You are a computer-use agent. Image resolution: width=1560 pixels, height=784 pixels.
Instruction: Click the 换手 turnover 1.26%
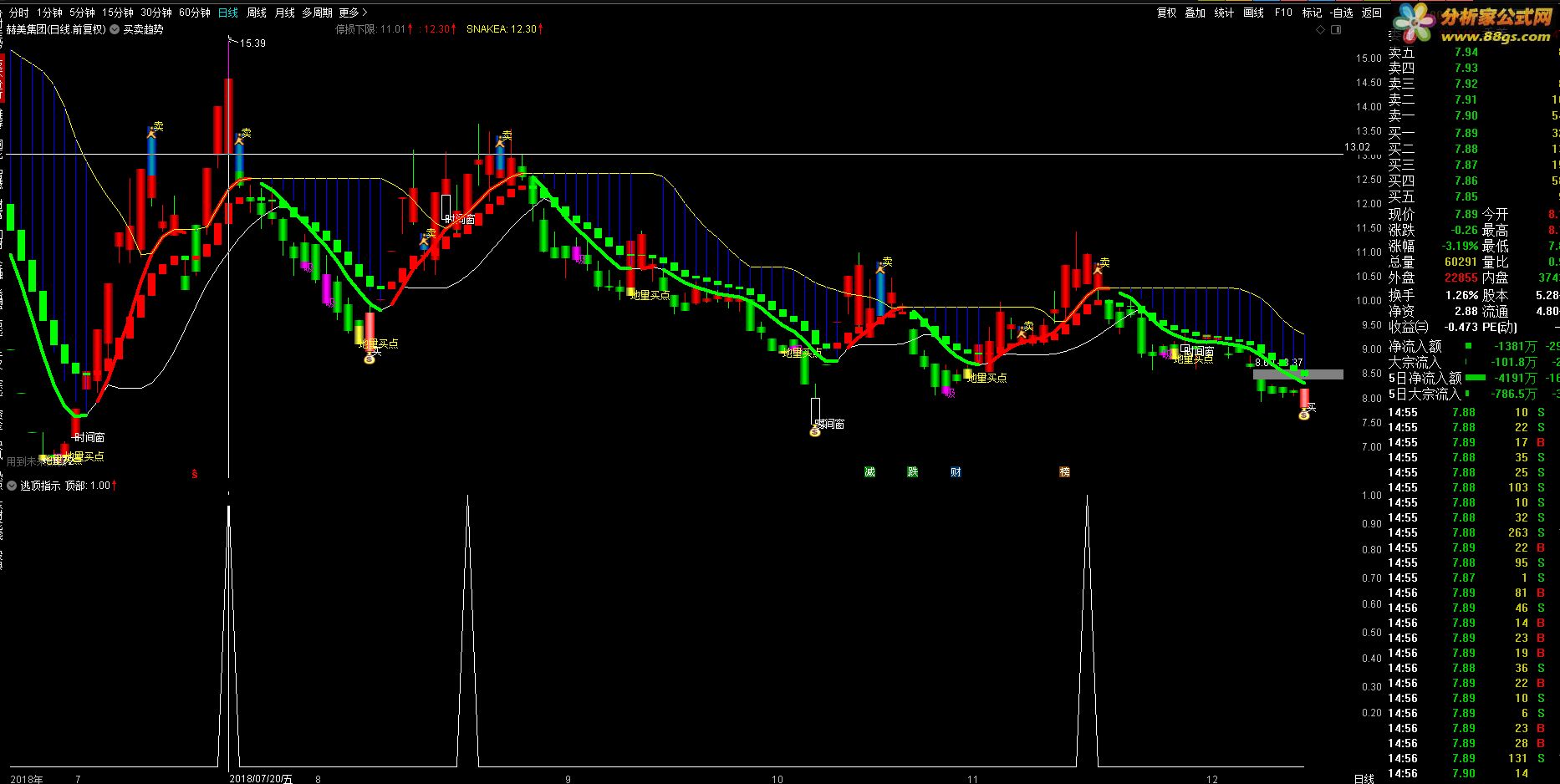1461,295
